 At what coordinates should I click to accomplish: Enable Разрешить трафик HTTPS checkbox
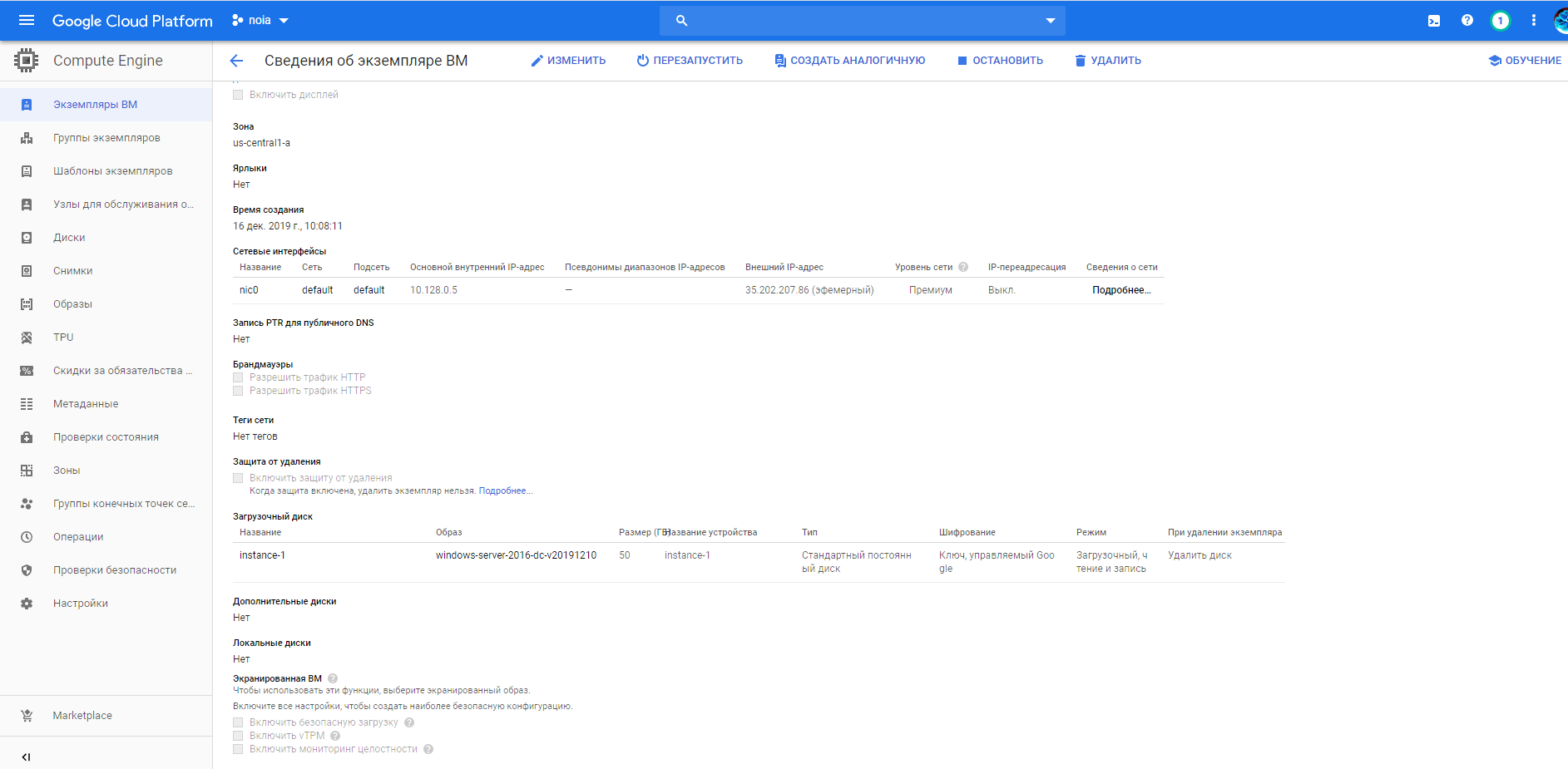[238, 391]
